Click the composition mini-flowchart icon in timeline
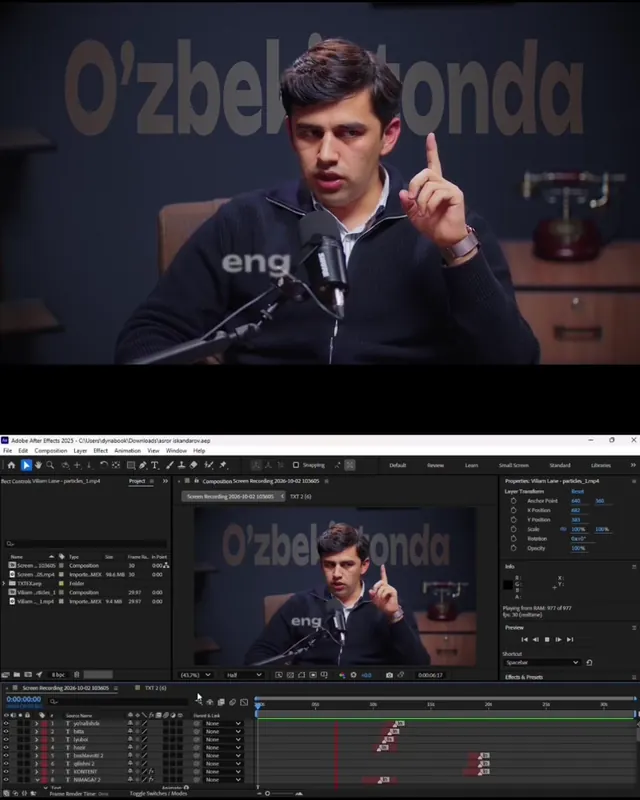 click(x=199, y=702)
